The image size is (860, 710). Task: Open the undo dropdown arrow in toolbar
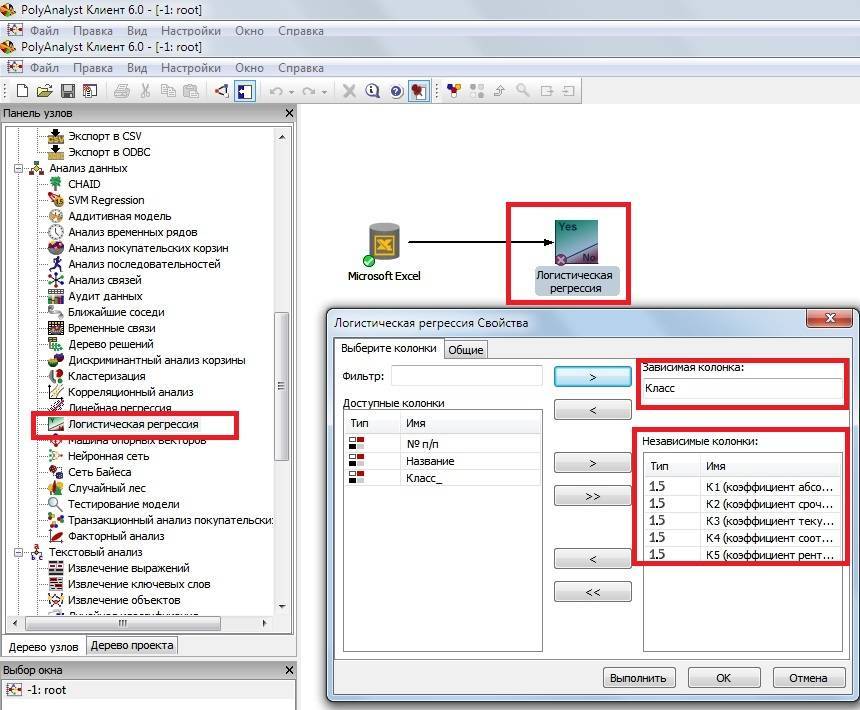click(x=292, y=91)
